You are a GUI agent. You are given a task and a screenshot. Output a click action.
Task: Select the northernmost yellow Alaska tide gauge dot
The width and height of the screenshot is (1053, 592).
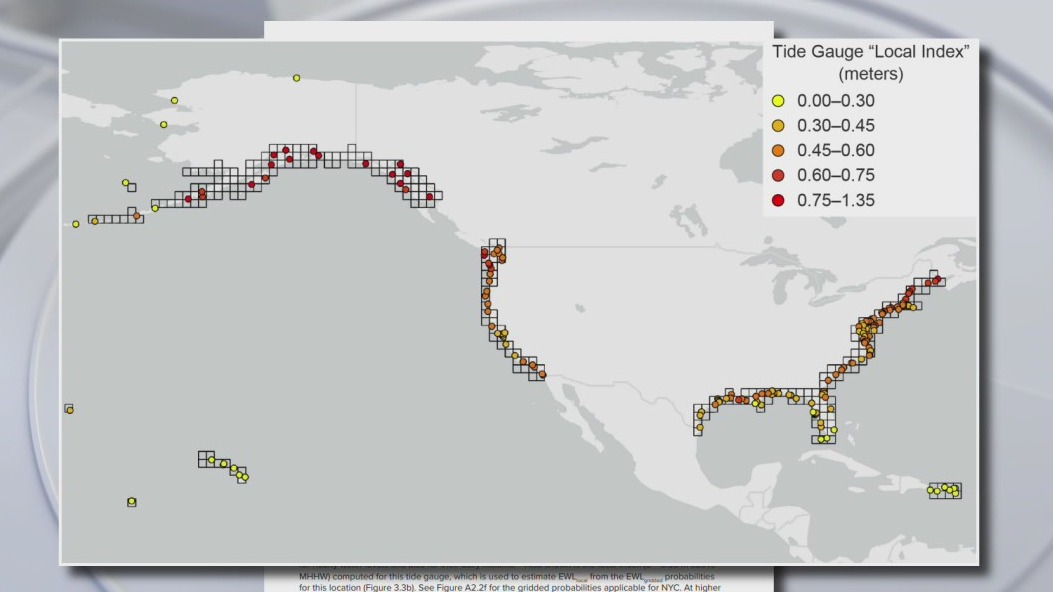pos(296,79)
